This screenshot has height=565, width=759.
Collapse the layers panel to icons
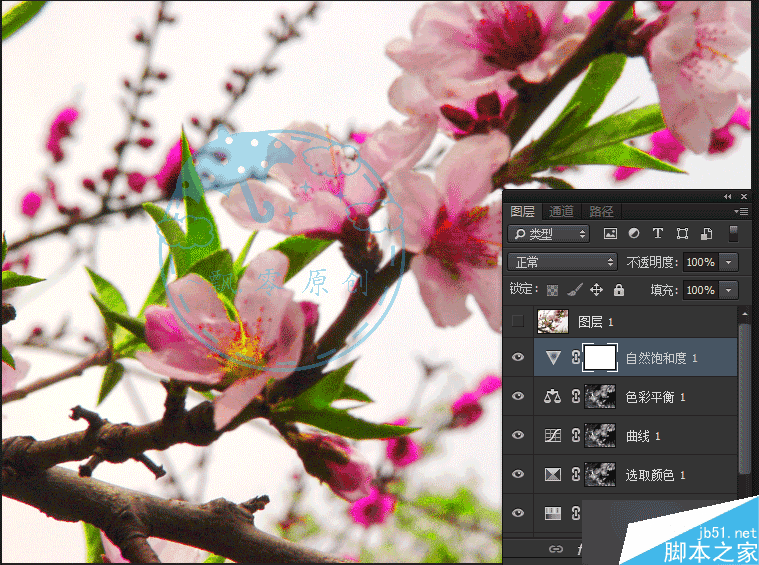[728, 197]
